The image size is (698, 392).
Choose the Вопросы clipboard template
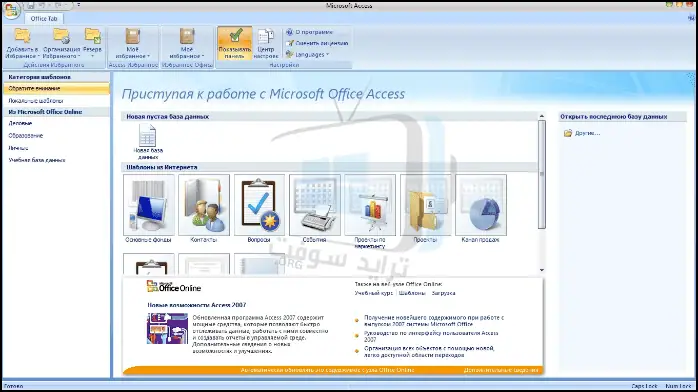coord(259,205)
